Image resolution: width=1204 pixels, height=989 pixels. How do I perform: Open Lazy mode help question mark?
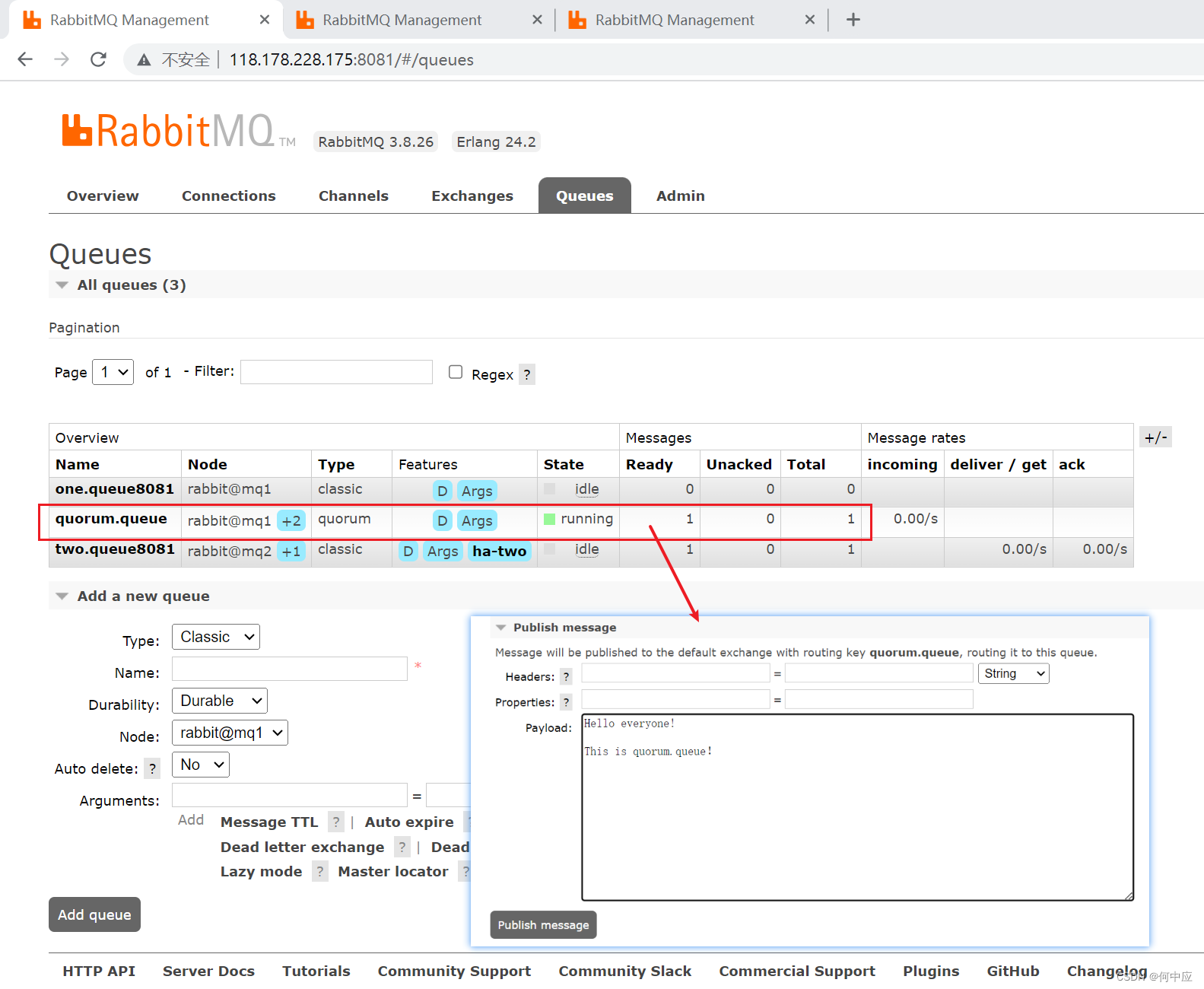pyautogui.click(x=320, y=871)
